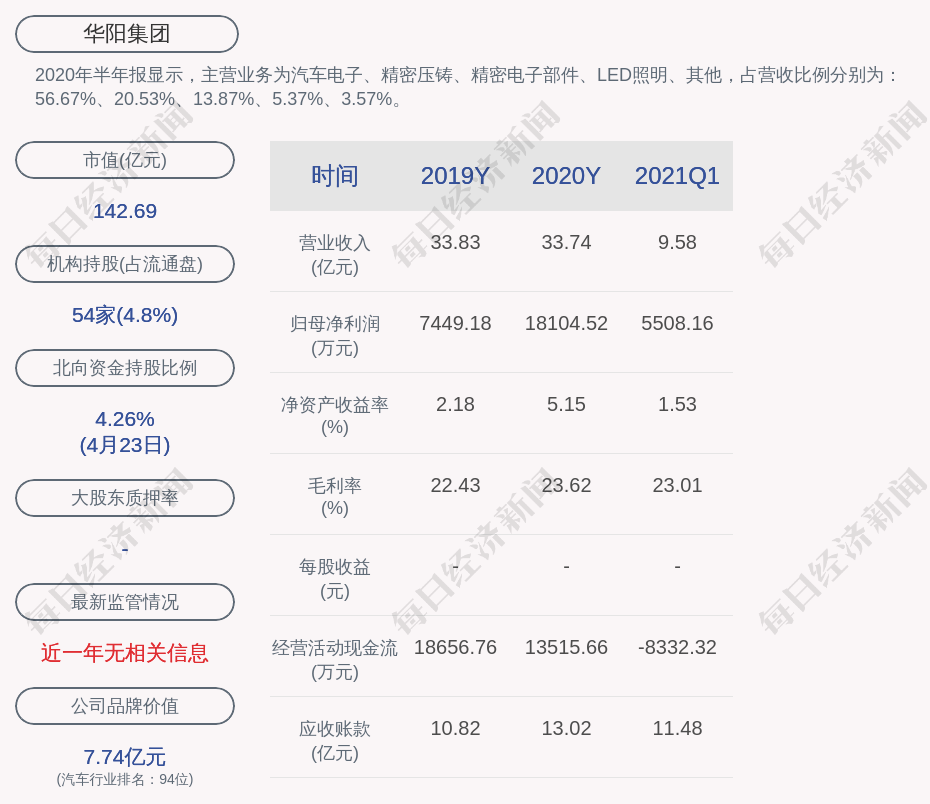Click the 公司品牌价值 label pill

coord(125,706)
